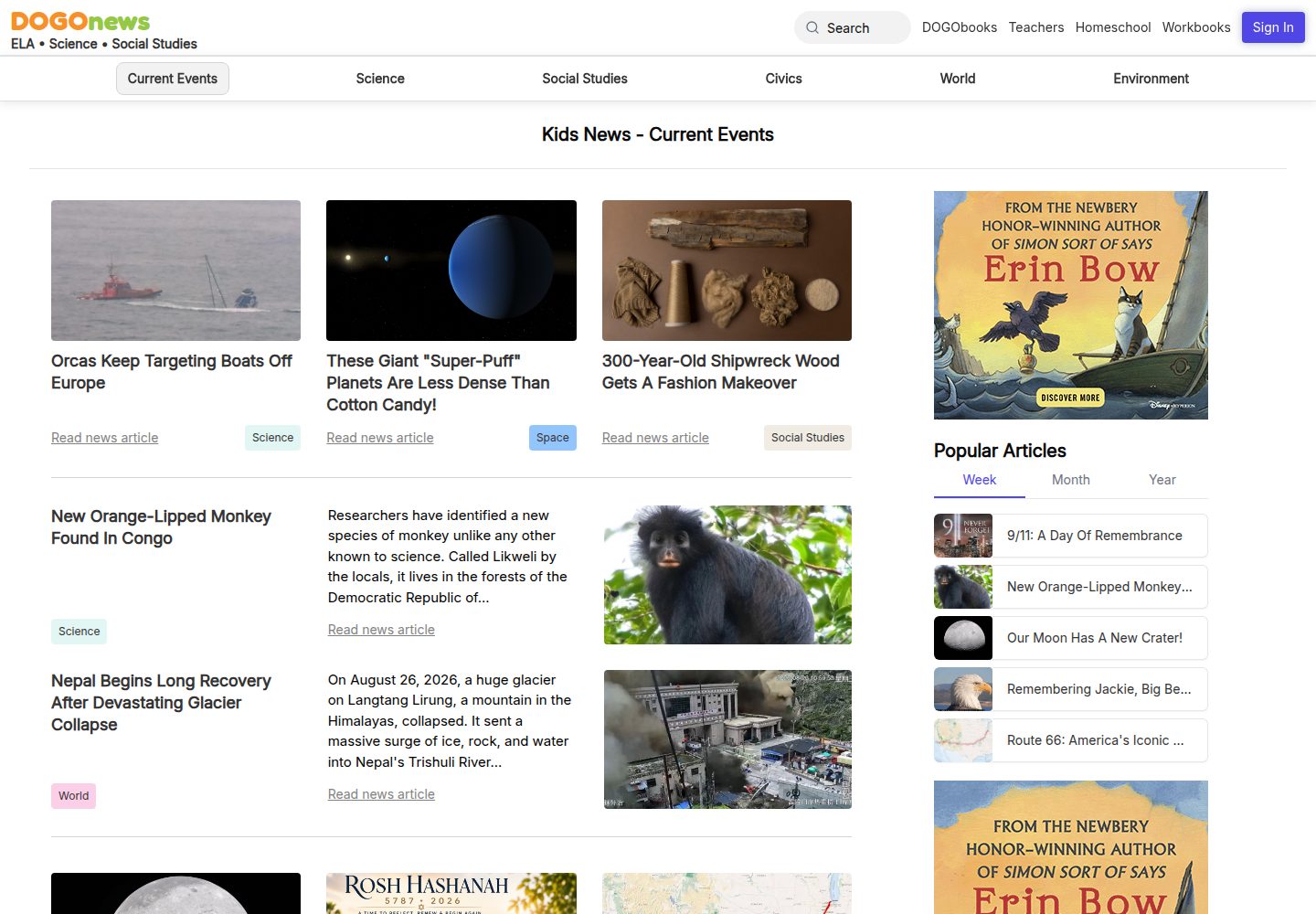The height and width of the screenshot is (914, 1316).
Task: Open the World category
Action: pyautogui.click(x=958, y=79)
